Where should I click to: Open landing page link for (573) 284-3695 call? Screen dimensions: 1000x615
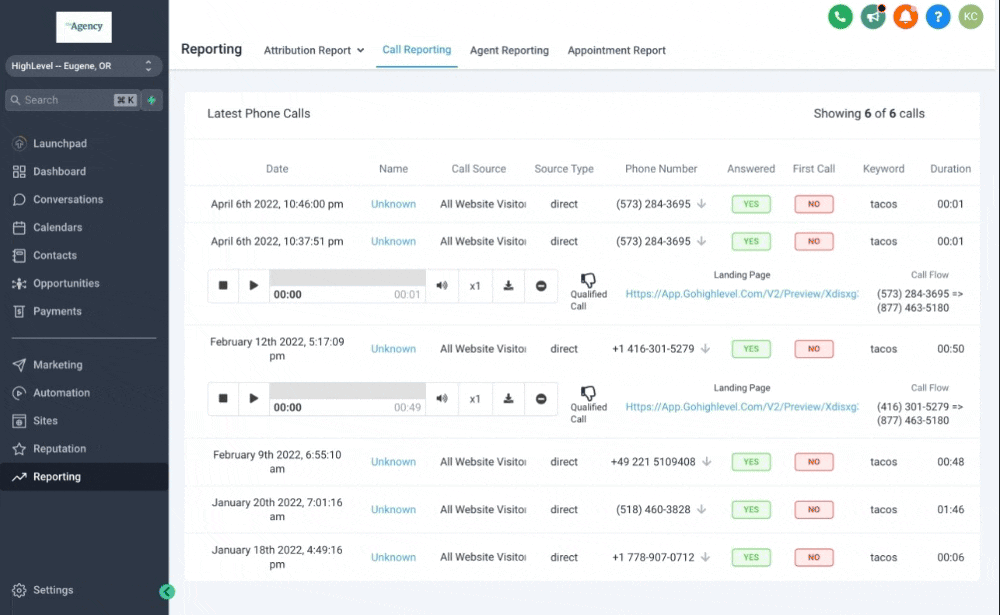pos(742,294)
